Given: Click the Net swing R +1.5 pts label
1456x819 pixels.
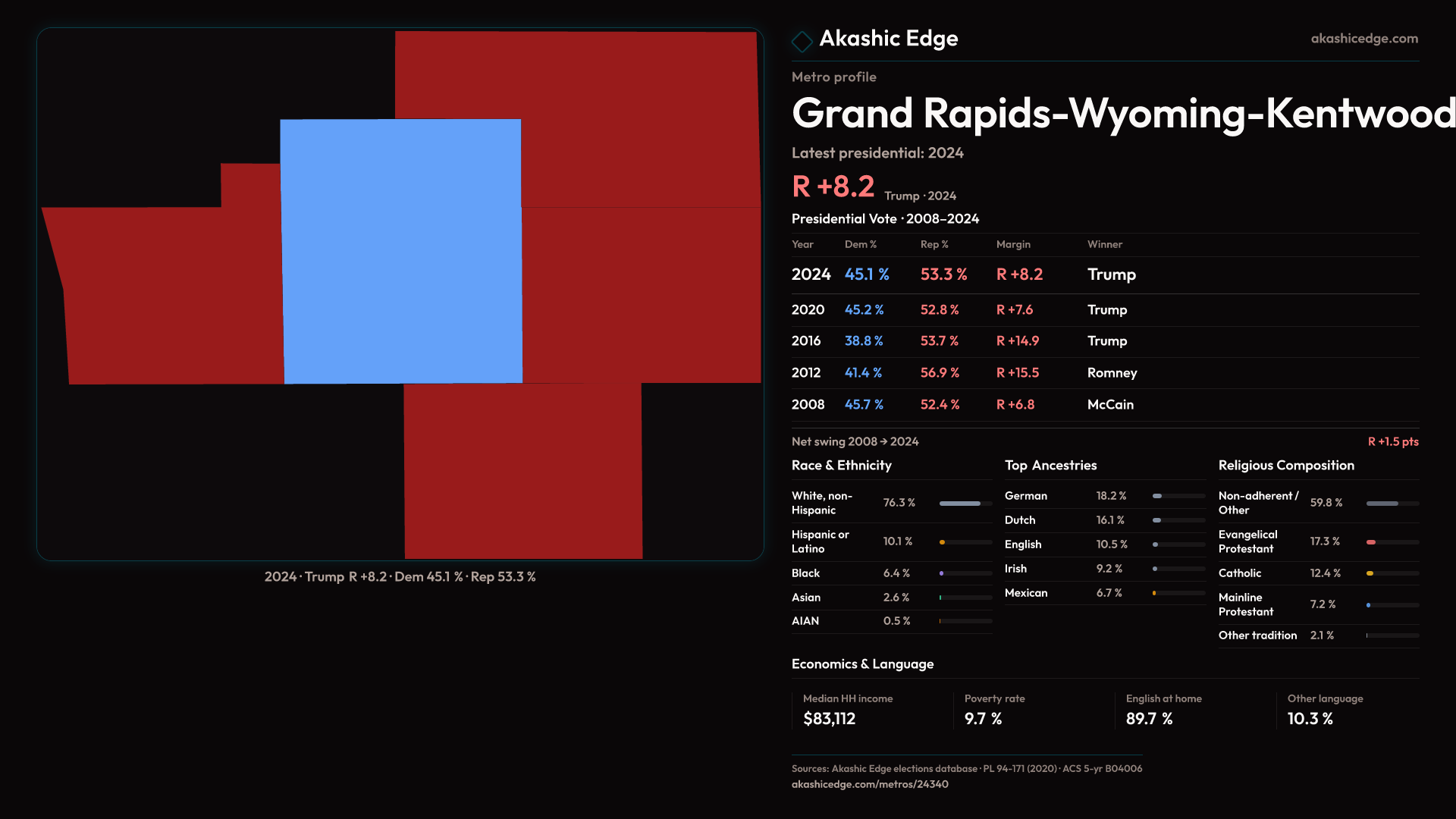Looking at the screenshot, I should [x=1392, y=441].
